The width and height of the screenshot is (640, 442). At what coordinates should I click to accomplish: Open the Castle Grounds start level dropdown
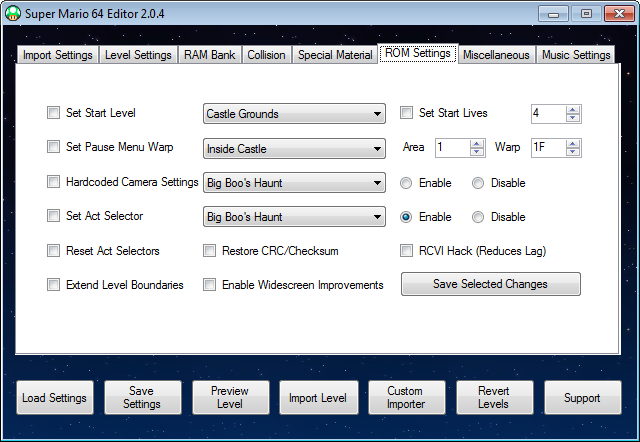click(x=294, y=114)
